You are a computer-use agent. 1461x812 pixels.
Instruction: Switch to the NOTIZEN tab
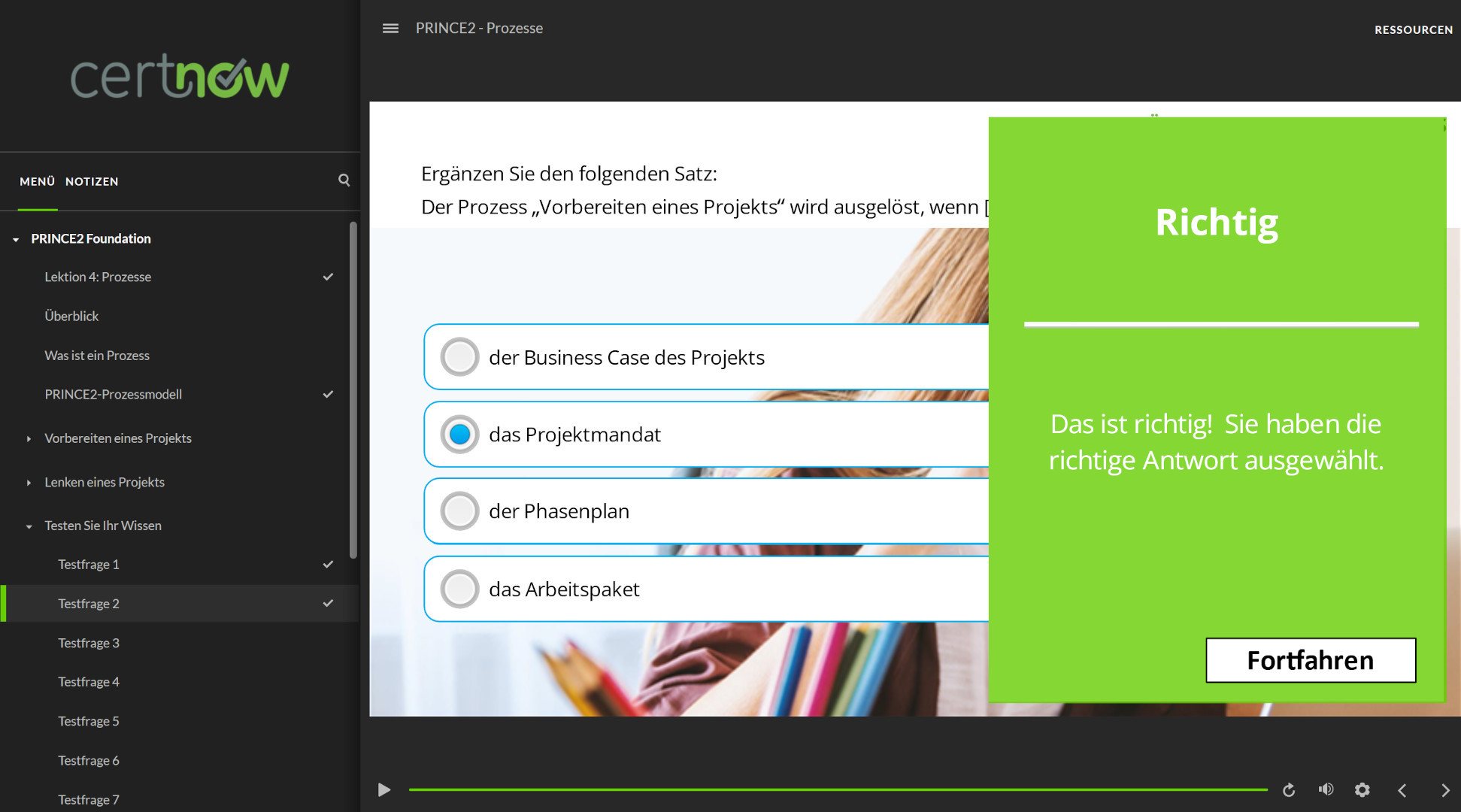click(x=92, y=181)
